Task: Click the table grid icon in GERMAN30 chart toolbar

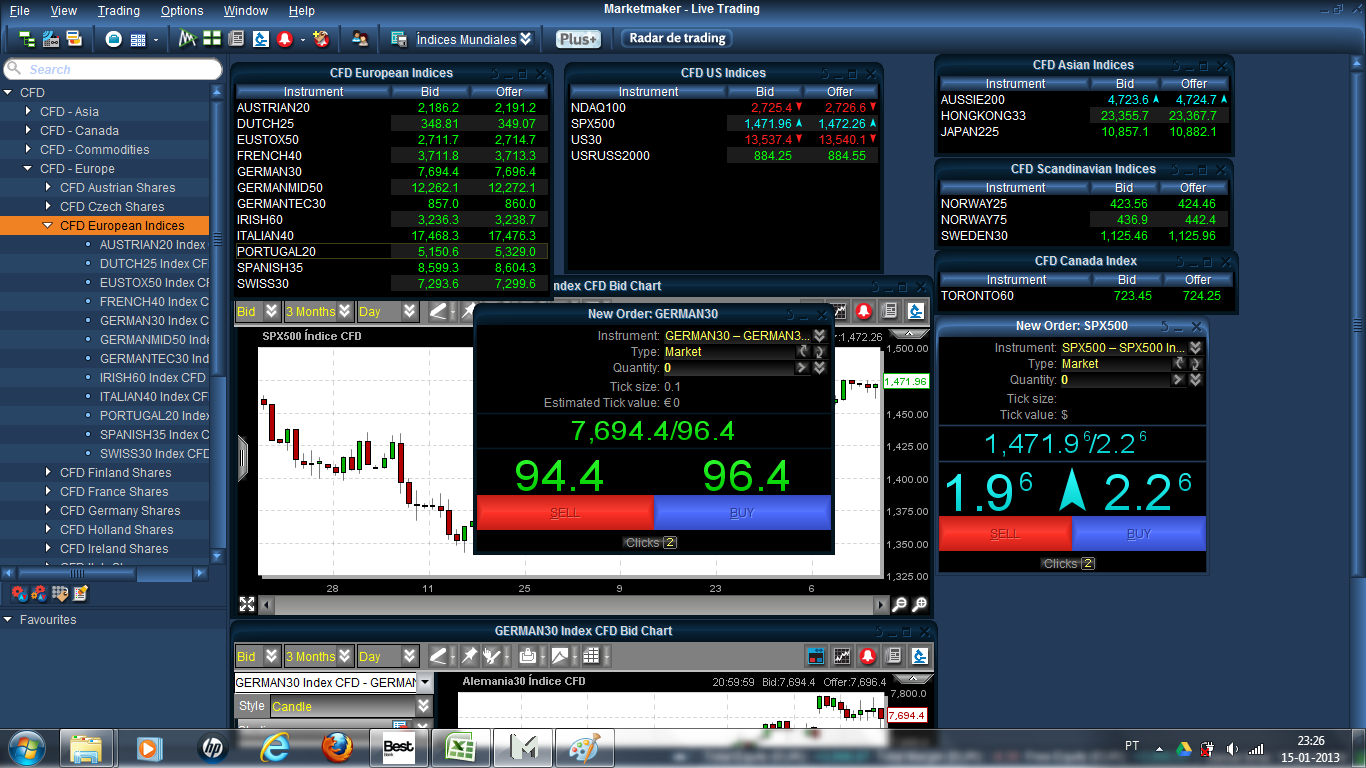Action: point(591,657)
